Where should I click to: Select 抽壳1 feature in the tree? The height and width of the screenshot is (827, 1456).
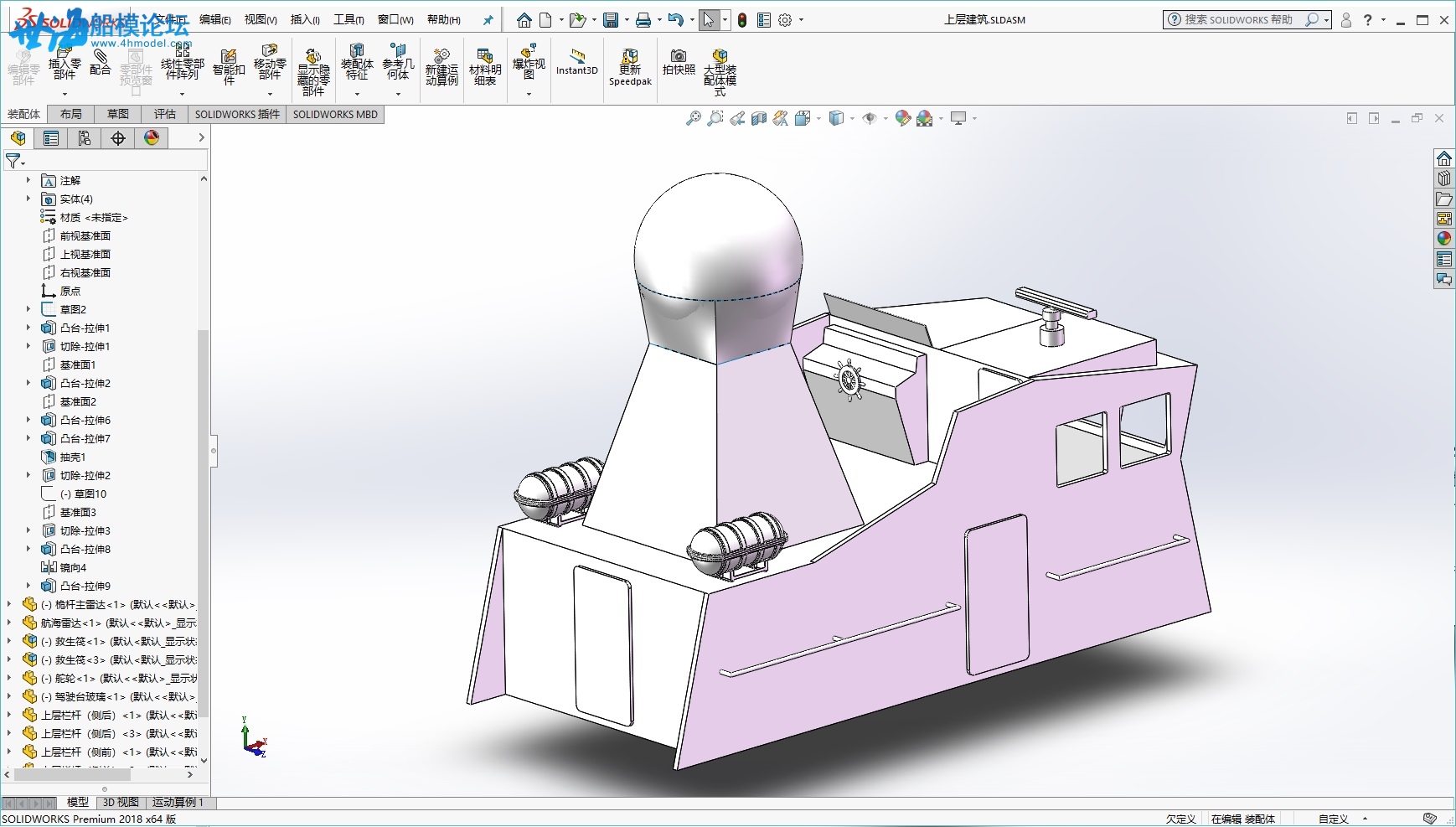[72, 457]
